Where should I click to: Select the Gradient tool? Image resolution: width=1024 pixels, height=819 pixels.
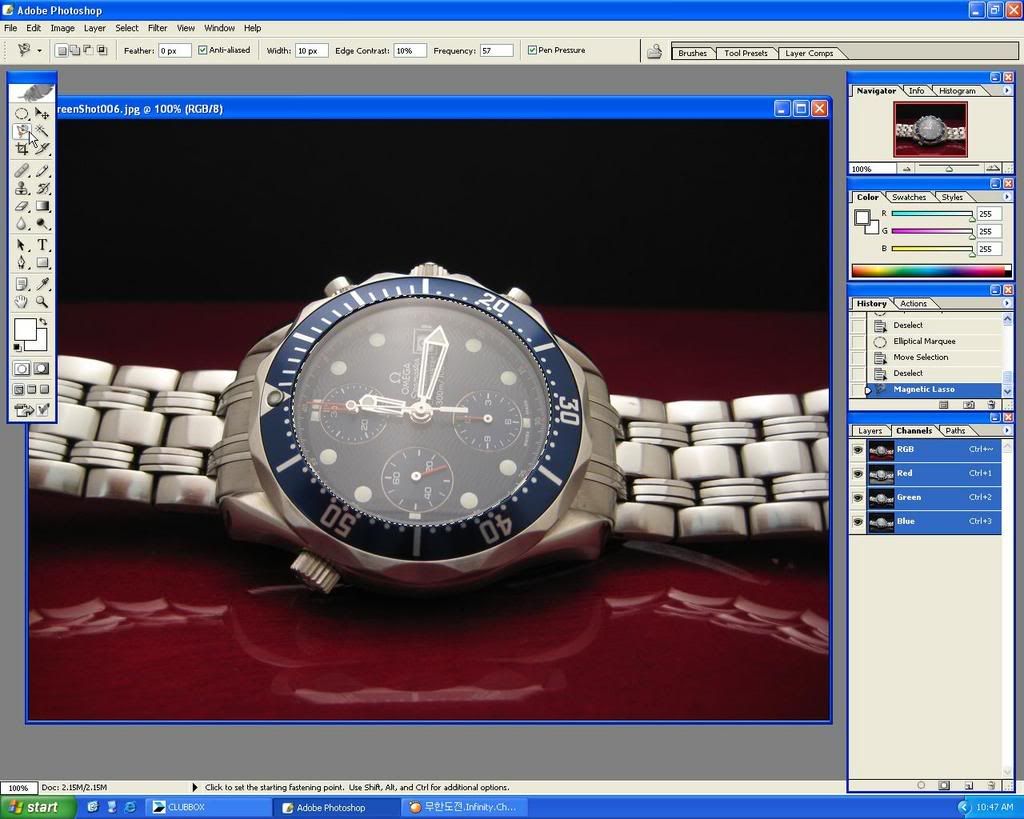[42, 206]
